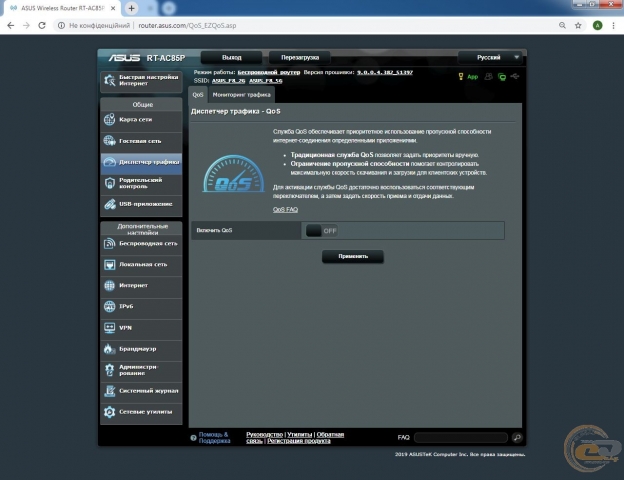624x480 pixels.
Task: Click the Traffic Manager gauge icon
Action: point(109,162)
